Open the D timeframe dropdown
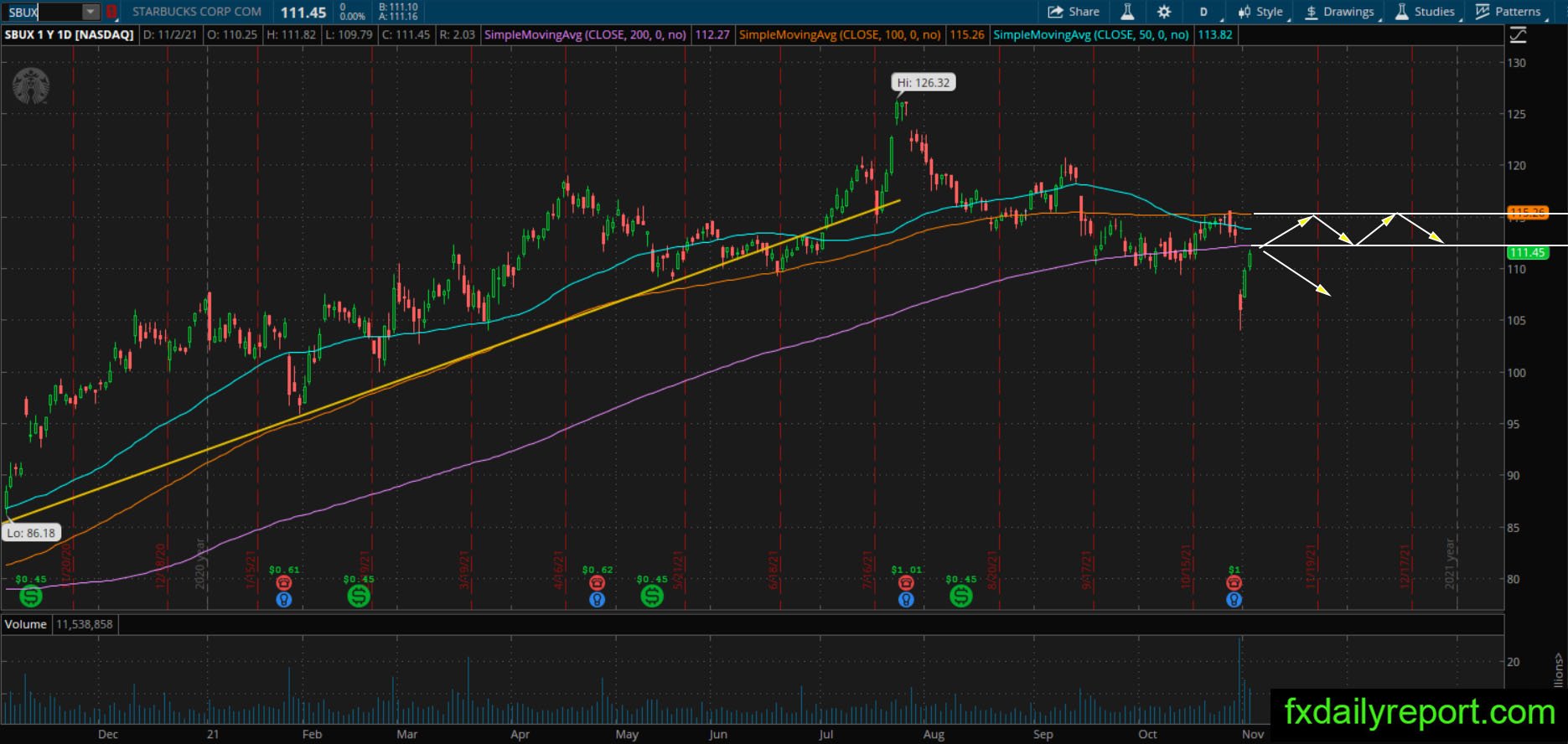This screenshot has height=744, width=1568. [x=1203, y=12]
